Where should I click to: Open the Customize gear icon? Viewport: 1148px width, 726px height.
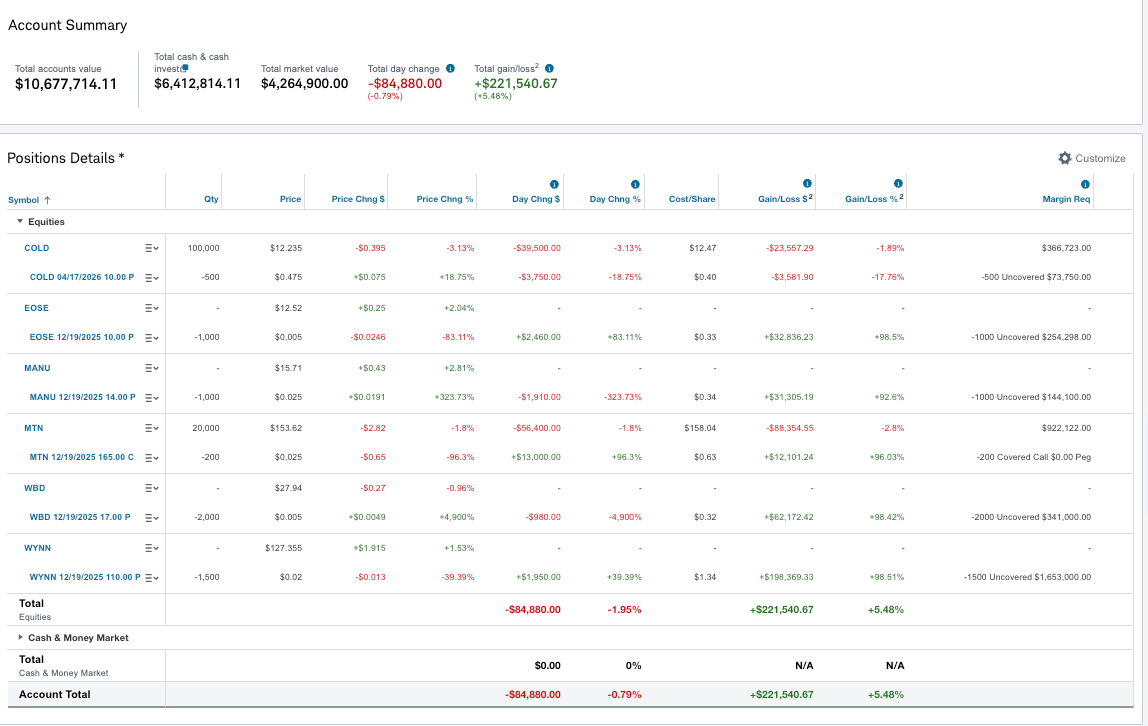1065,158
